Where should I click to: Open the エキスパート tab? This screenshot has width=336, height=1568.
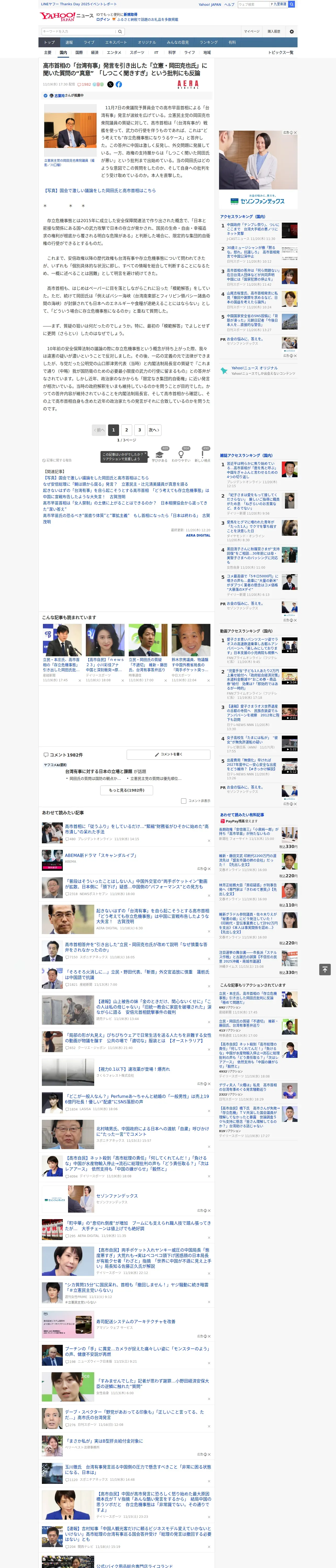pyautogui.click(x=116, y=43)
